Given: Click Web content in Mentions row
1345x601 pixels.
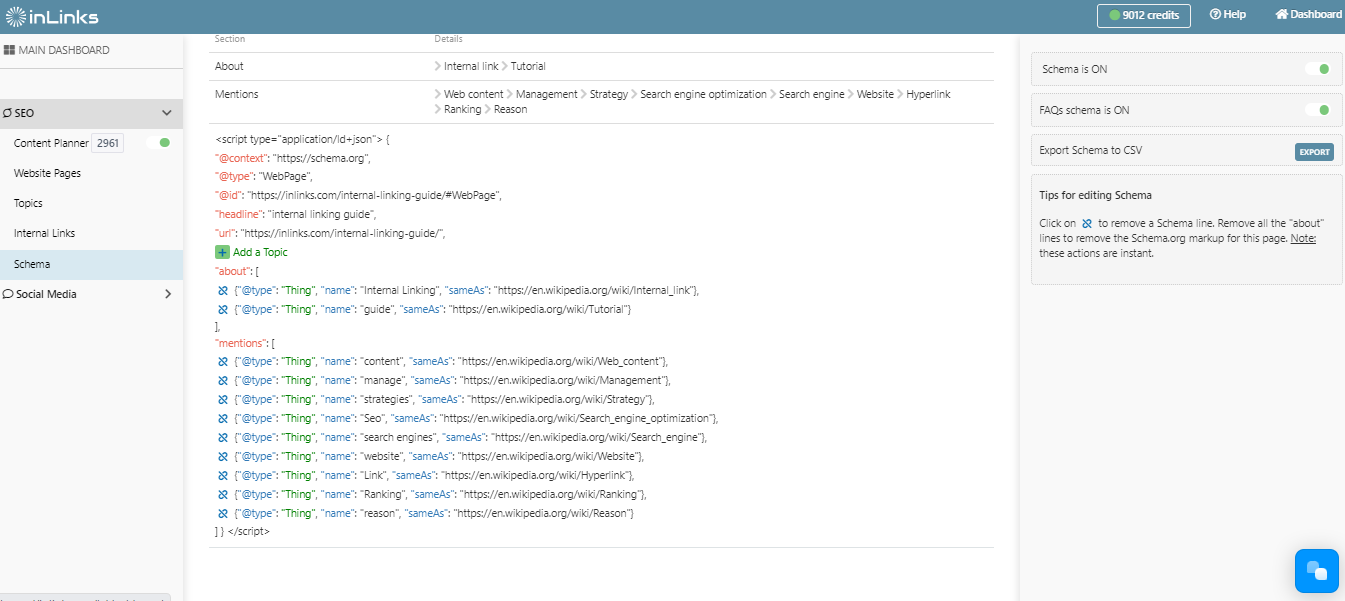Looking at the screenshot, I should (x=474, y=94).
